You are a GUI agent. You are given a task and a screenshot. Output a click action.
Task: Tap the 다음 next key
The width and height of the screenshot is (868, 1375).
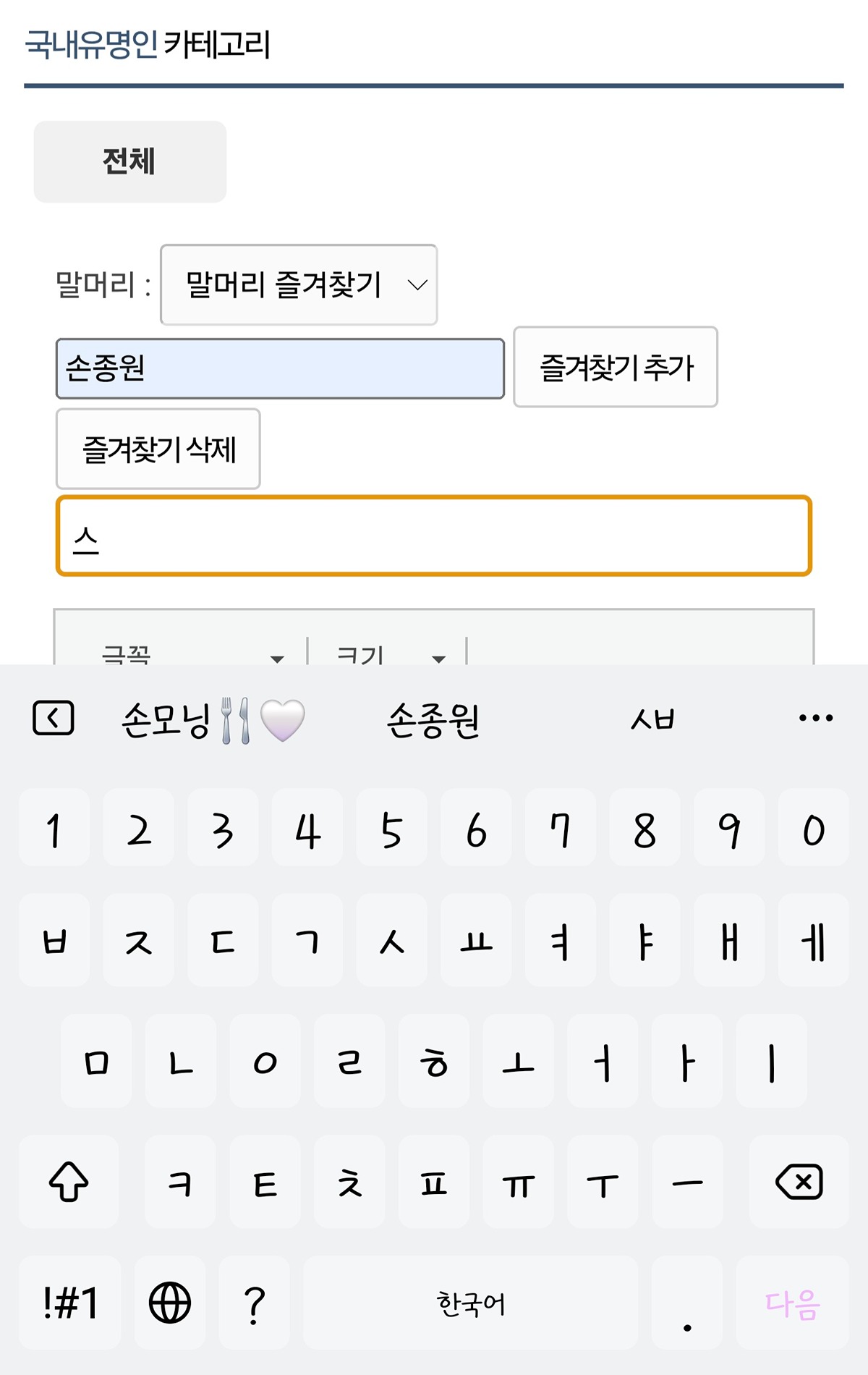pyautogui.click(x=793, y=1303)
